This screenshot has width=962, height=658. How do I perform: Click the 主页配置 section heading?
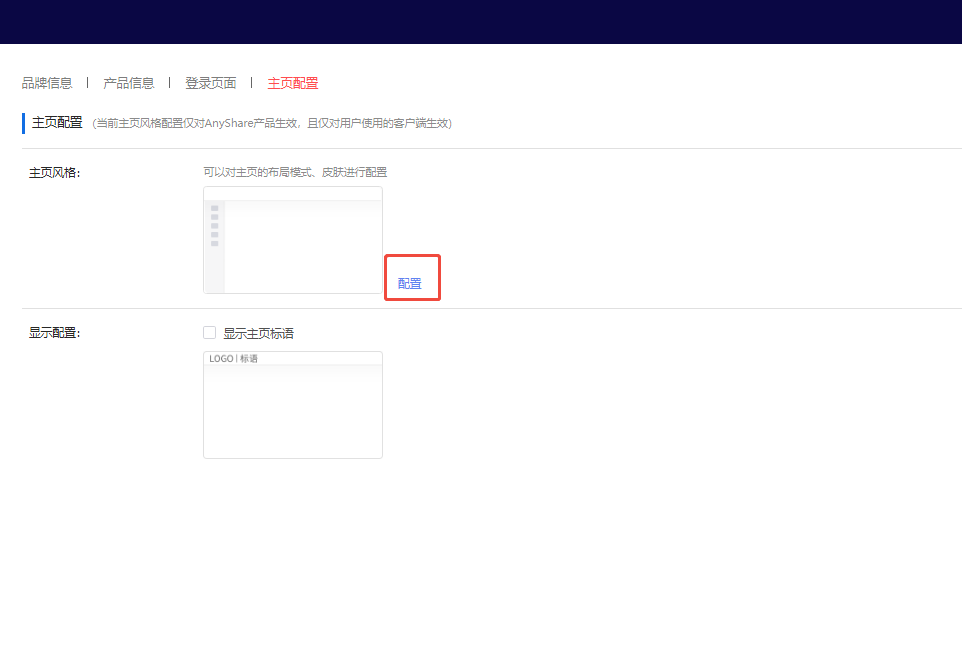58,121
